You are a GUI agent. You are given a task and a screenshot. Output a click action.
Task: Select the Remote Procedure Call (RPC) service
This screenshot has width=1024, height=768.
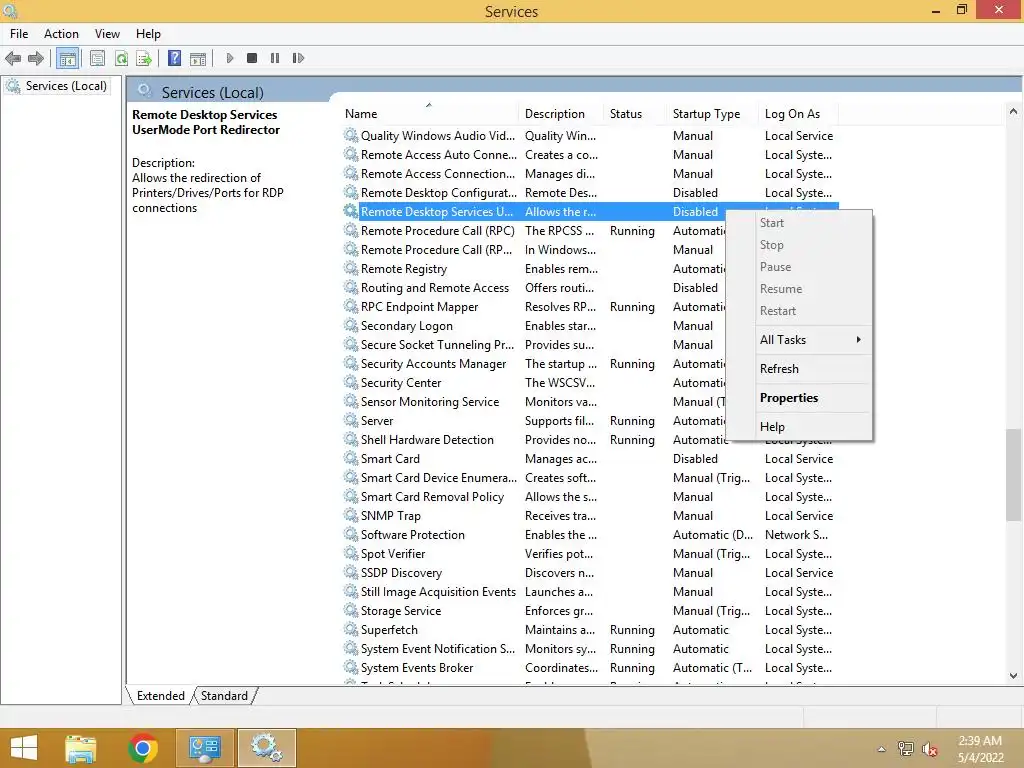pyautogui.click(x=438, y=231)
